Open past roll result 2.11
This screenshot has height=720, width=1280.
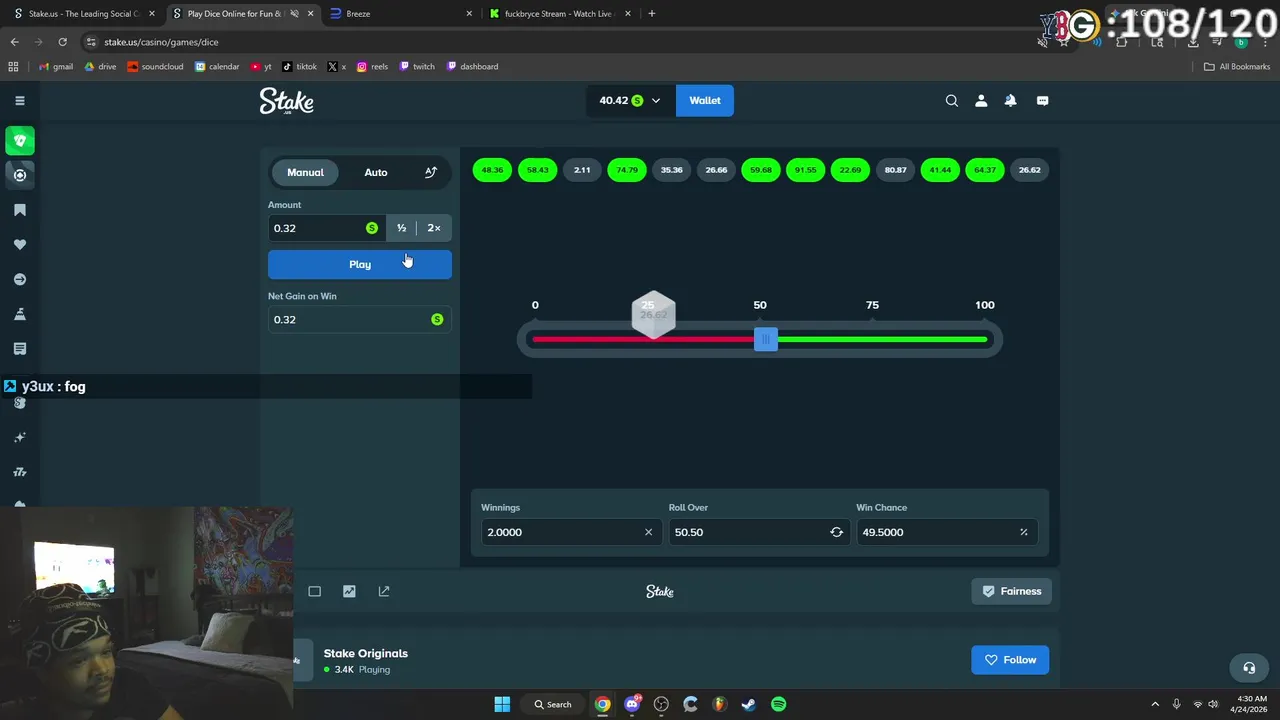[x=582, y=170]
